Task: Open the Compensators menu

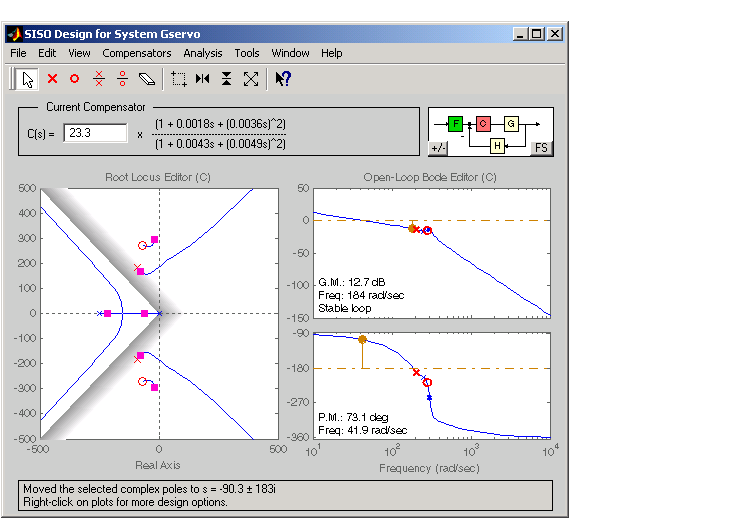Action: pos(136,53)
